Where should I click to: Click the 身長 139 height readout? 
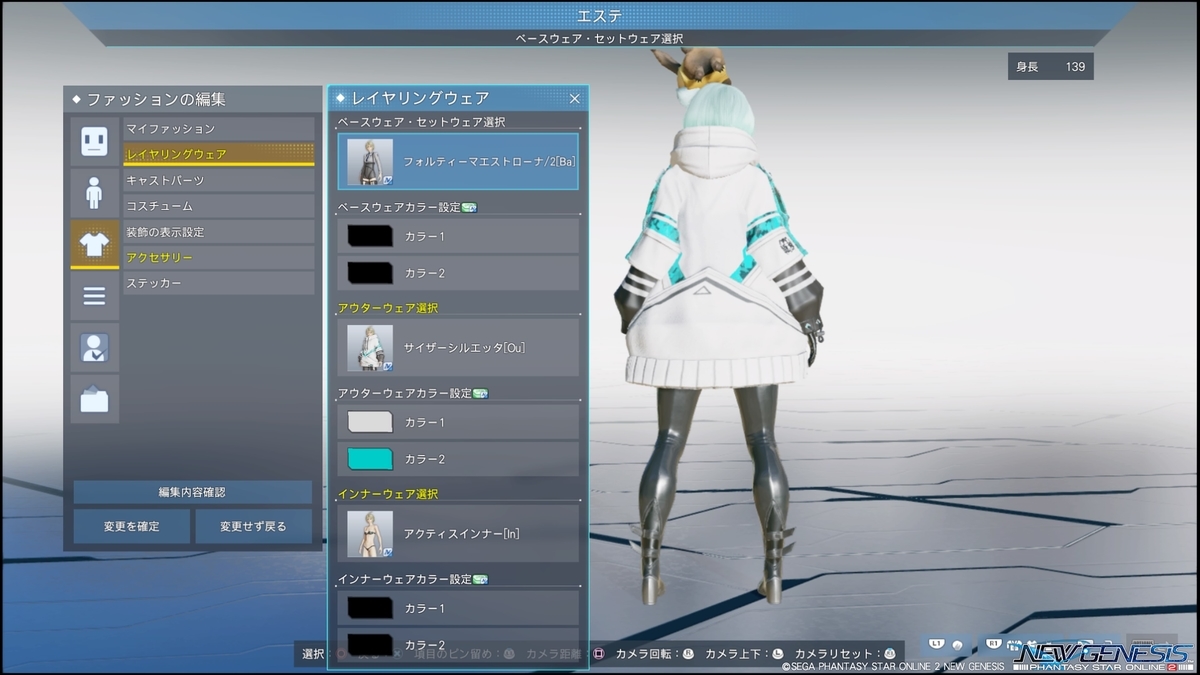click(1051, 67)
